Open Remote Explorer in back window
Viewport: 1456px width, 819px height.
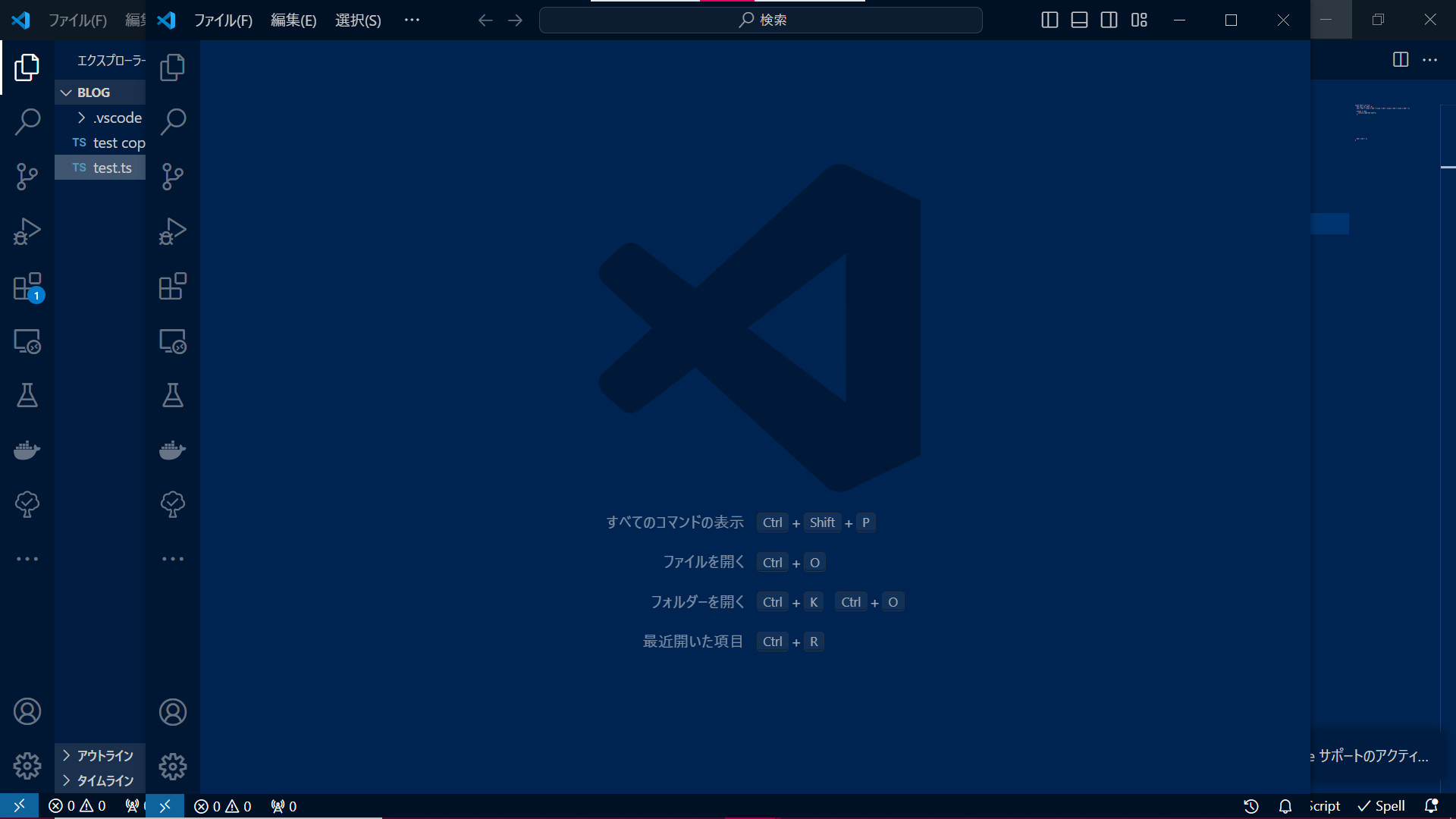click(27, 341)
